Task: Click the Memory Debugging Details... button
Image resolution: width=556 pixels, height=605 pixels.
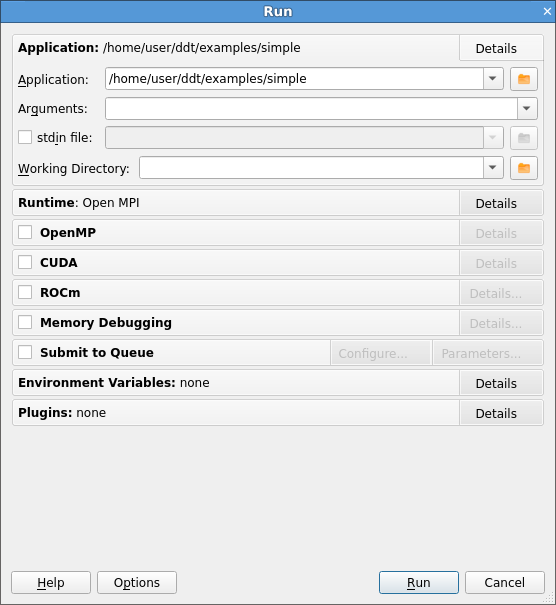Action: coord(501,323)
